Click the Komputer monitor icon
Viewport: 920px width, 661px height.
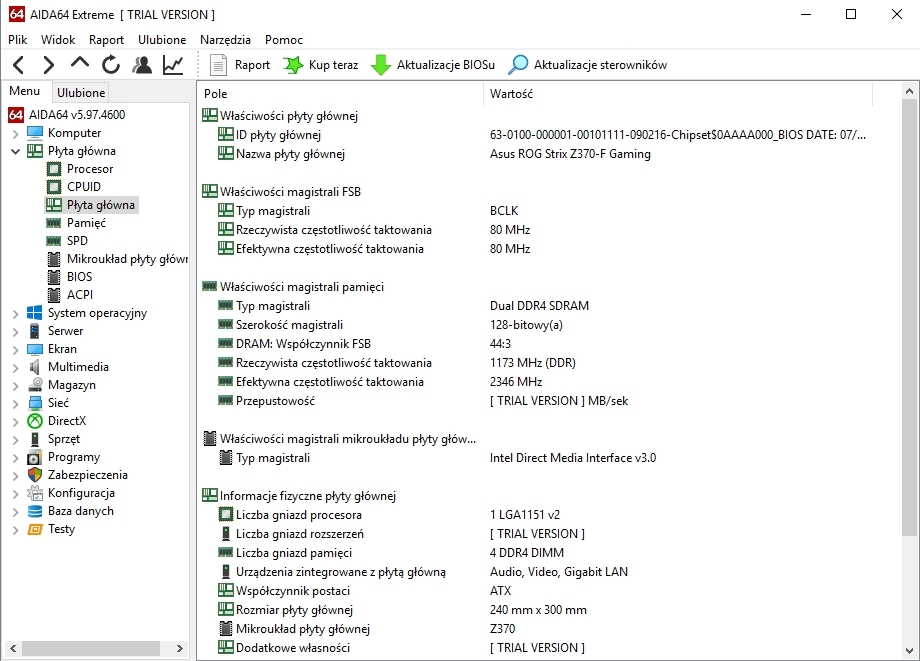click(x=35, y=133)
